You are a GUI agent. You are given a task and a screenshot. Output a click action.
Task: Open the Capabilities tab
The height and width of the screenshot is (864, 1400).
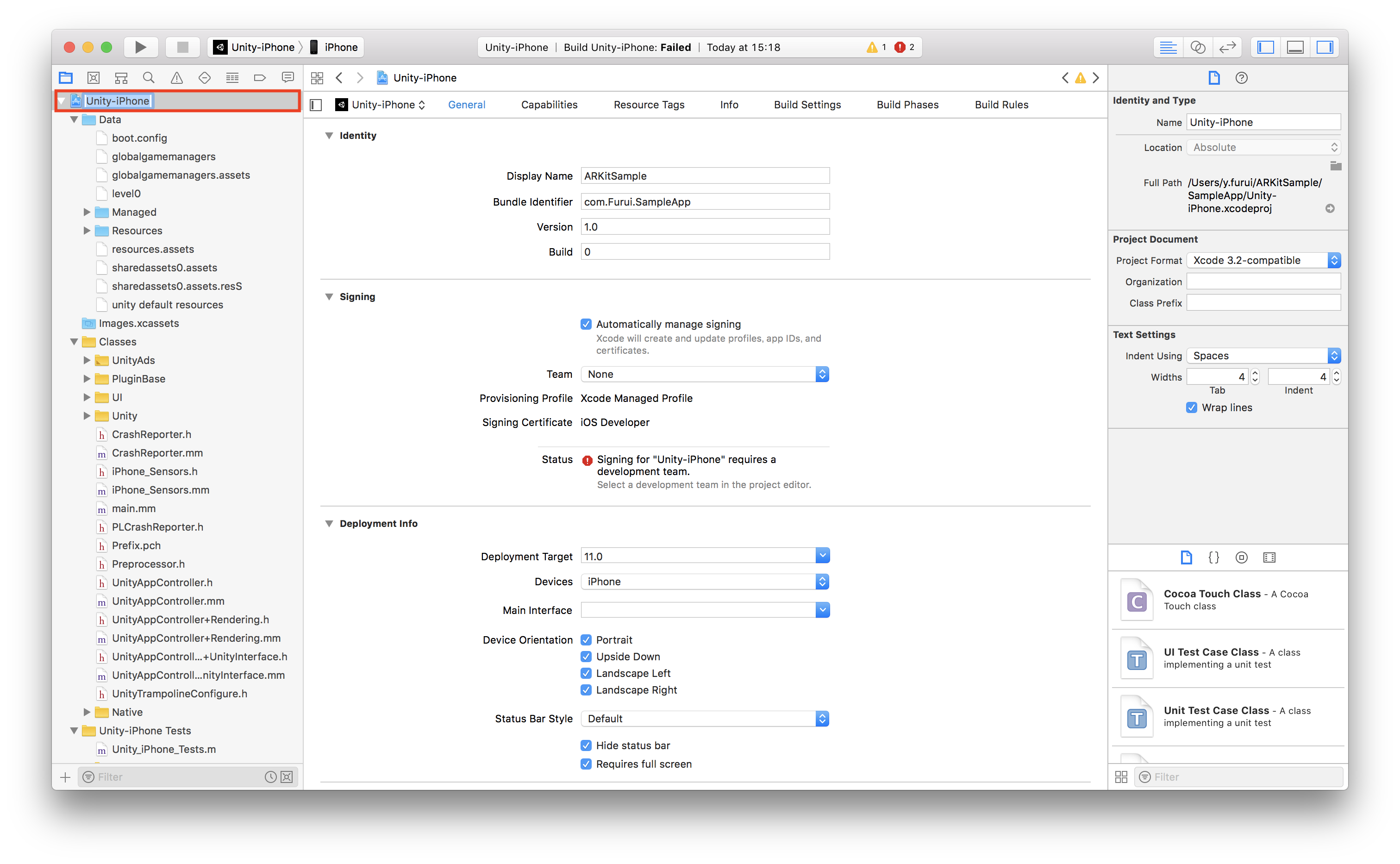coord(549,105)
